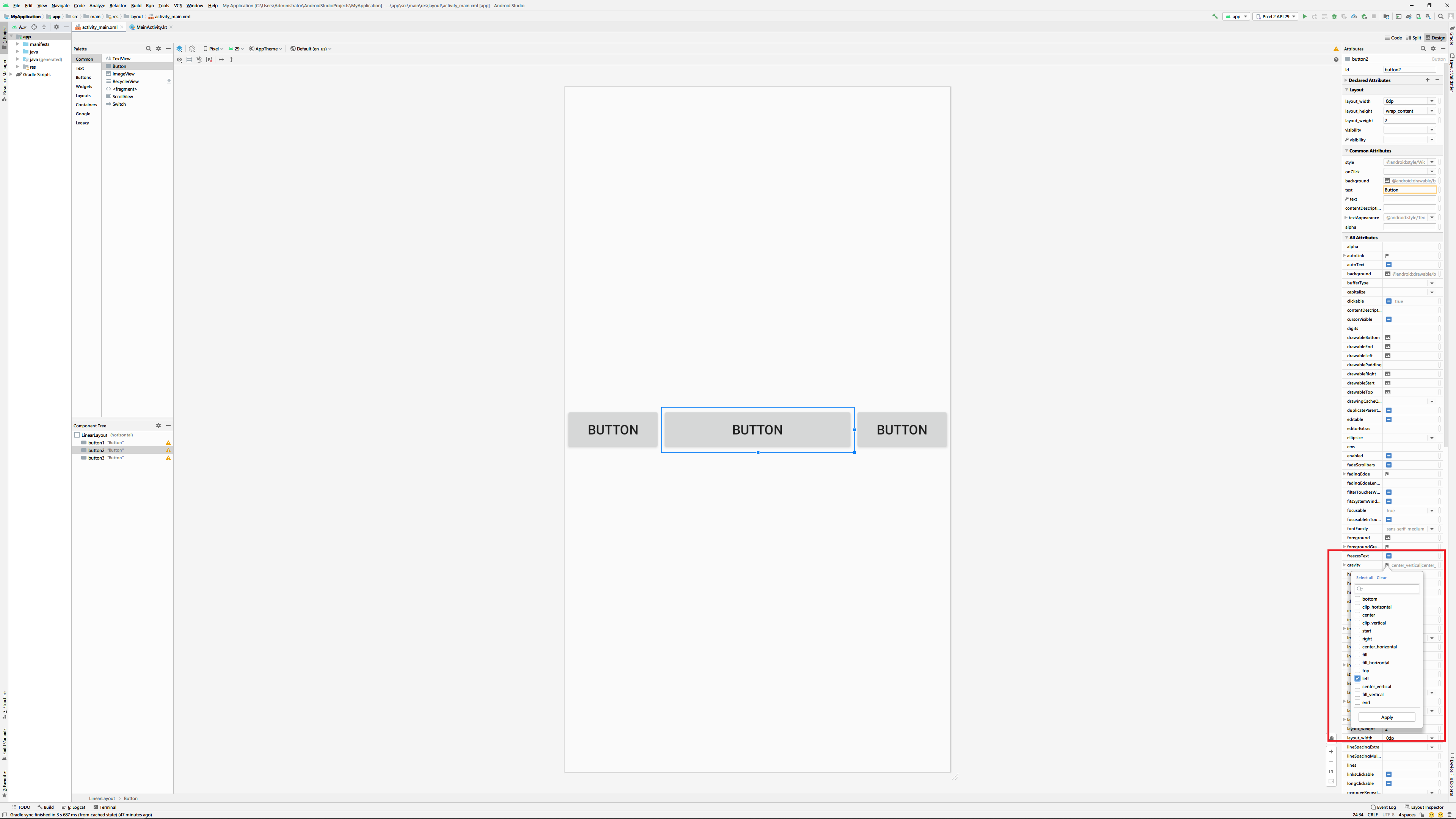Viewport: 1456px width, 819px height.
Task: Open AVD Manager icon in toolbar
Action: pyautogui.click(x=1418, y=16)
